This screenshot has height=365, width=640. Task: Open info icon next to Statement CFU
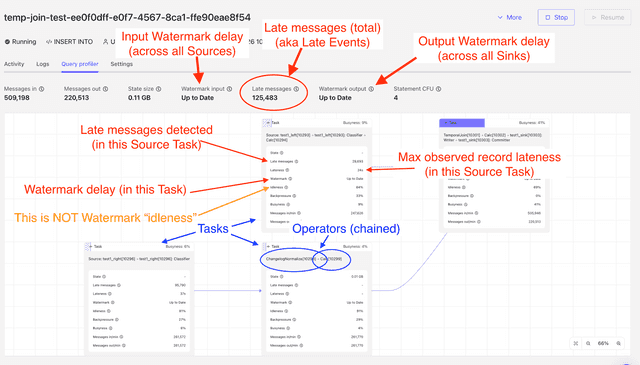[x=438, y=89]
